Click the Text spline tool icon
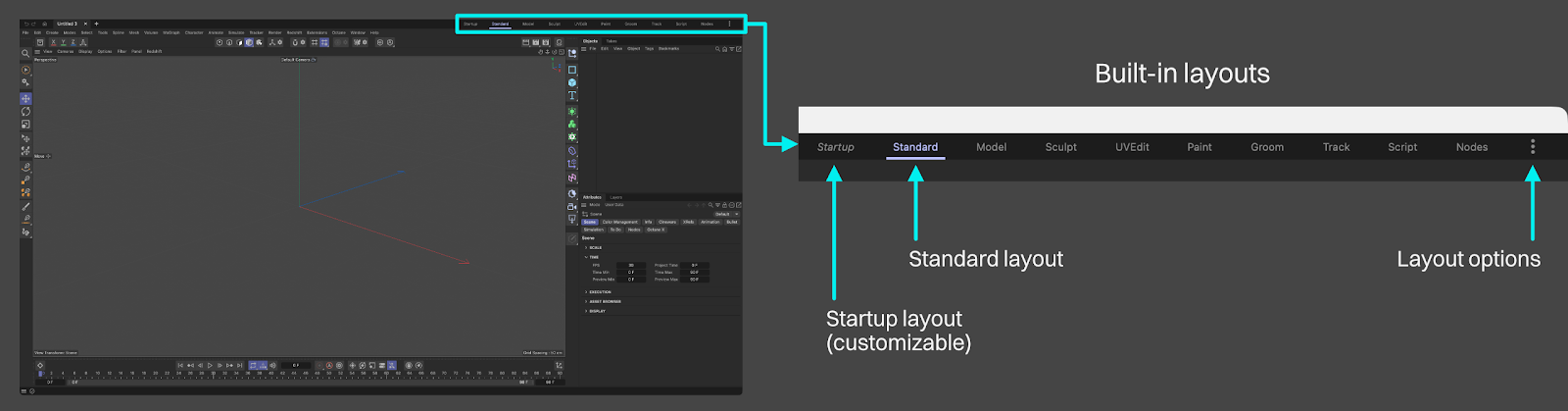The image size is (1568, 411). pos(572,95)
